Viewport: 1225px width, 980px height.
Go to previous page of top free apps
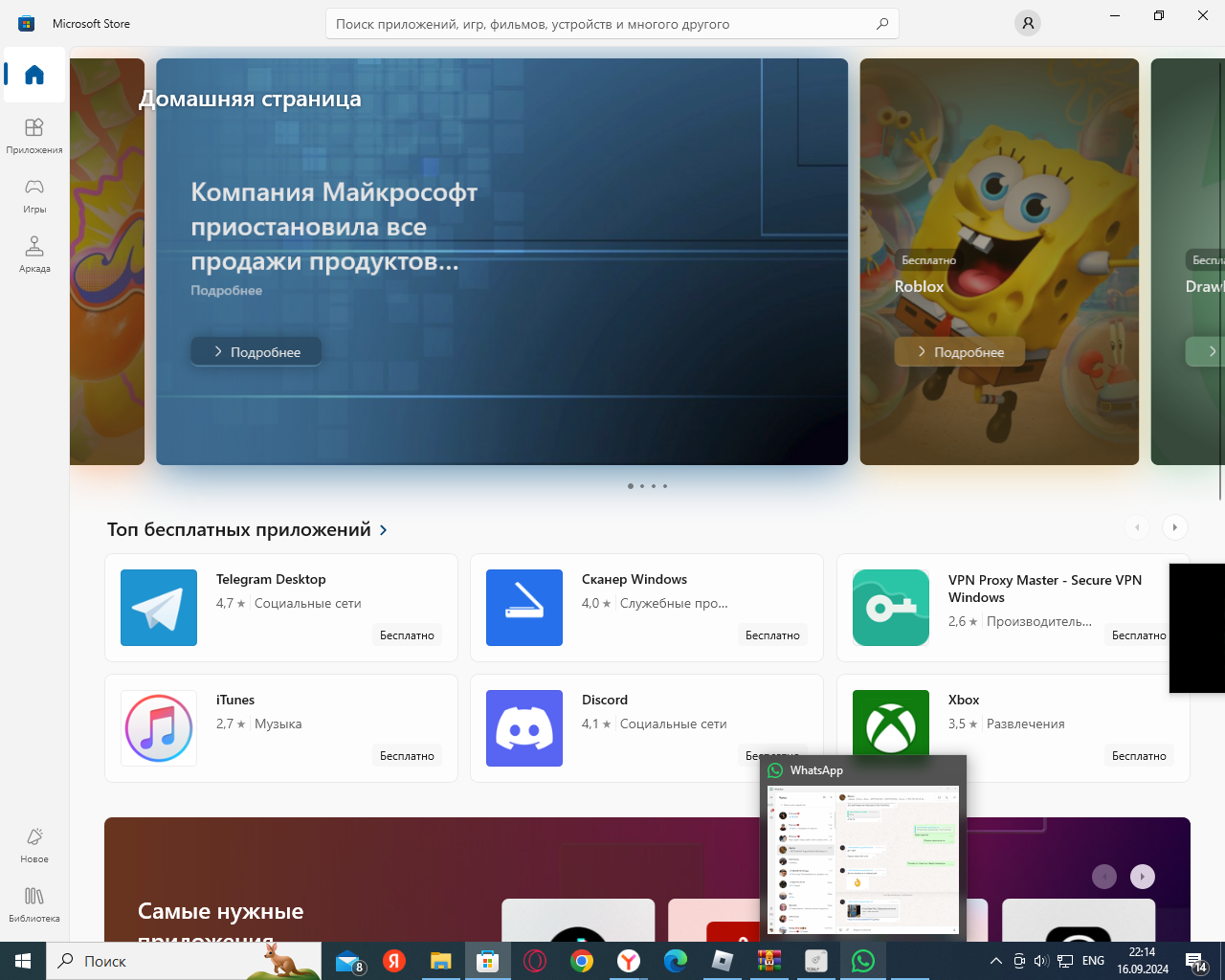point(1137,527)
